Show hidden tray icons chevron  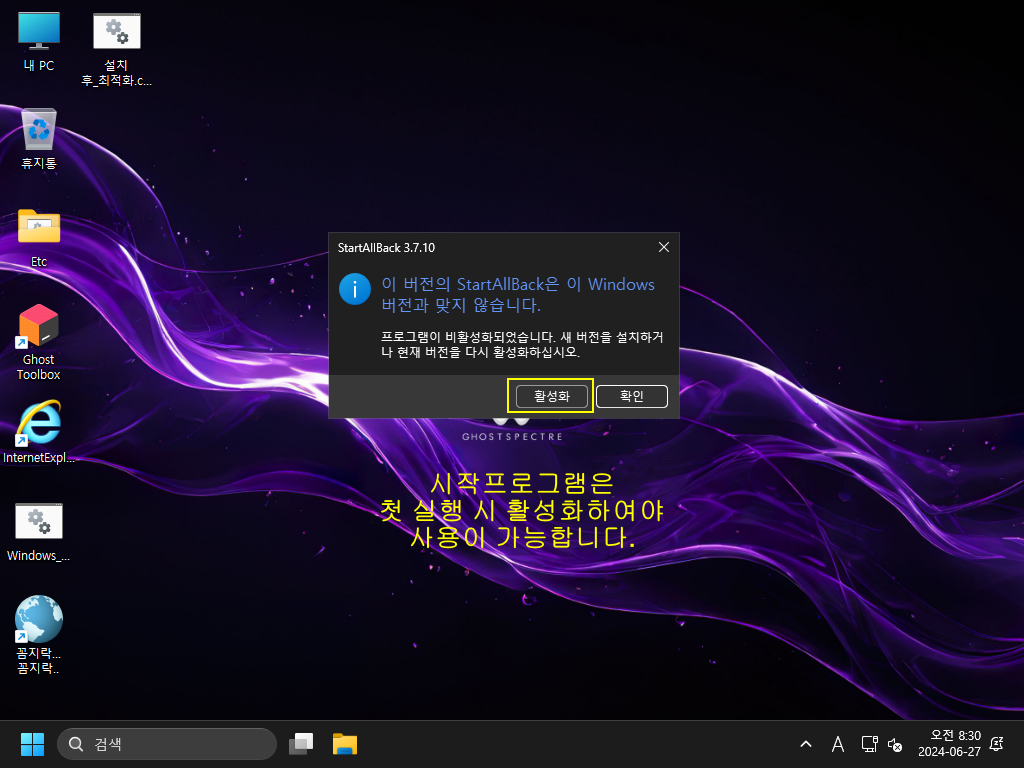point(806,744)
